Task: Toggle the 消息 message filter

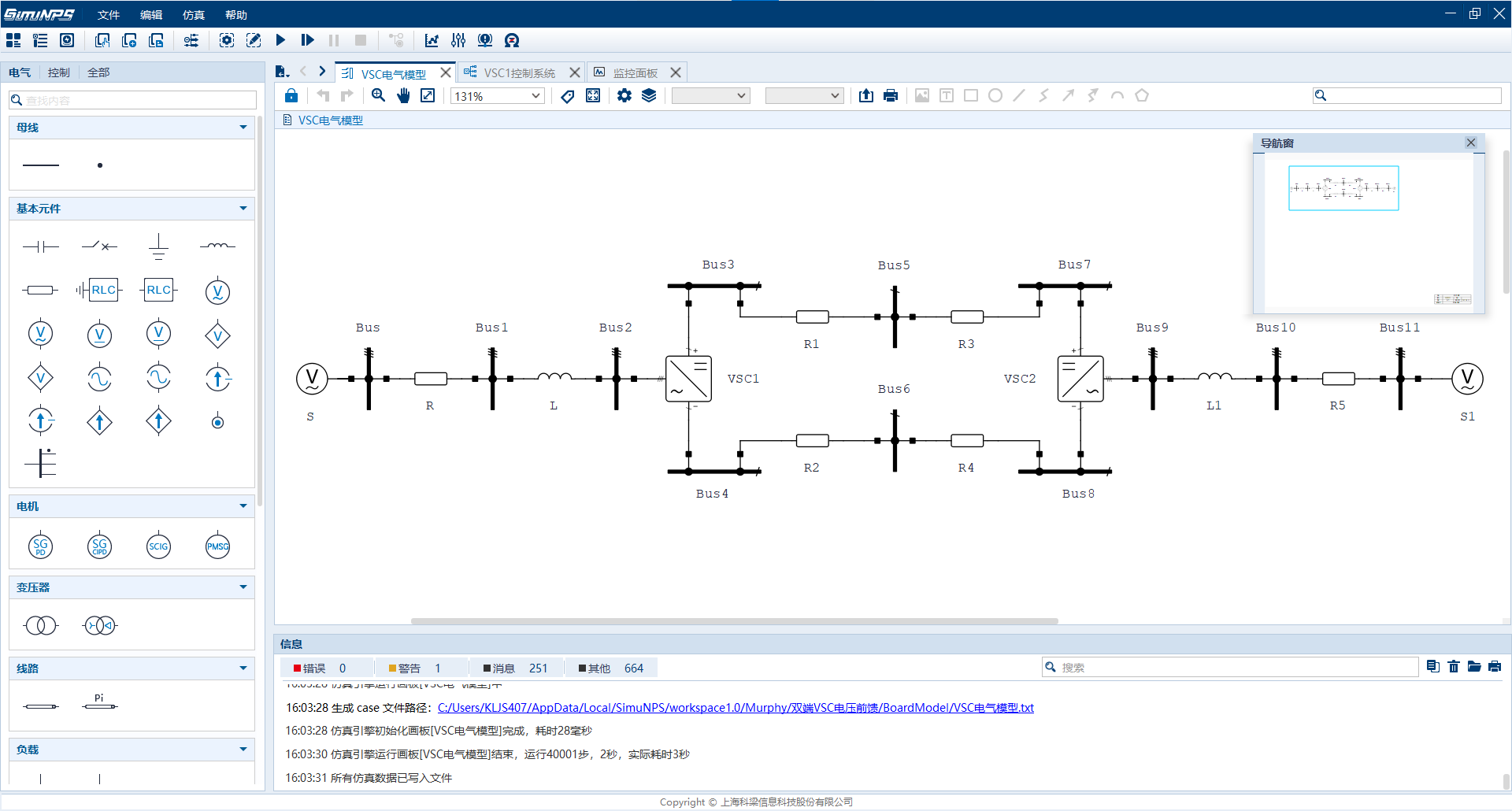Action: coord(515,668)
